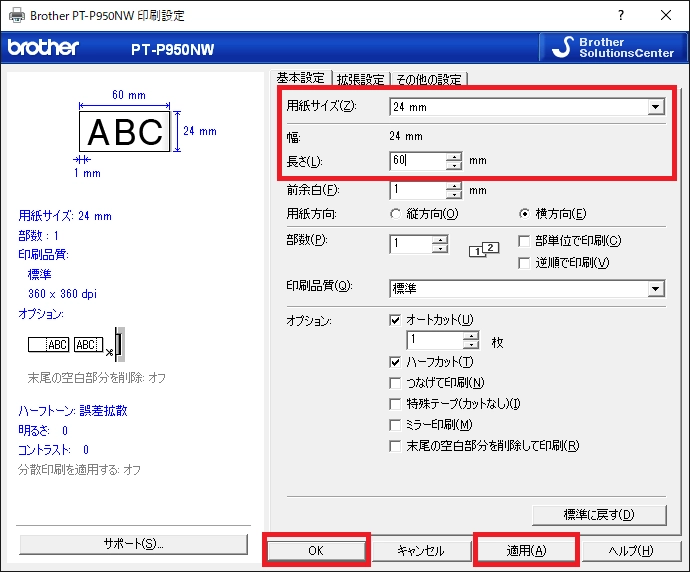Image resolution: width=690 pixels, height=572 pixels.
Task: Click the cut option illustration in preview
Action: pos(77,345)
